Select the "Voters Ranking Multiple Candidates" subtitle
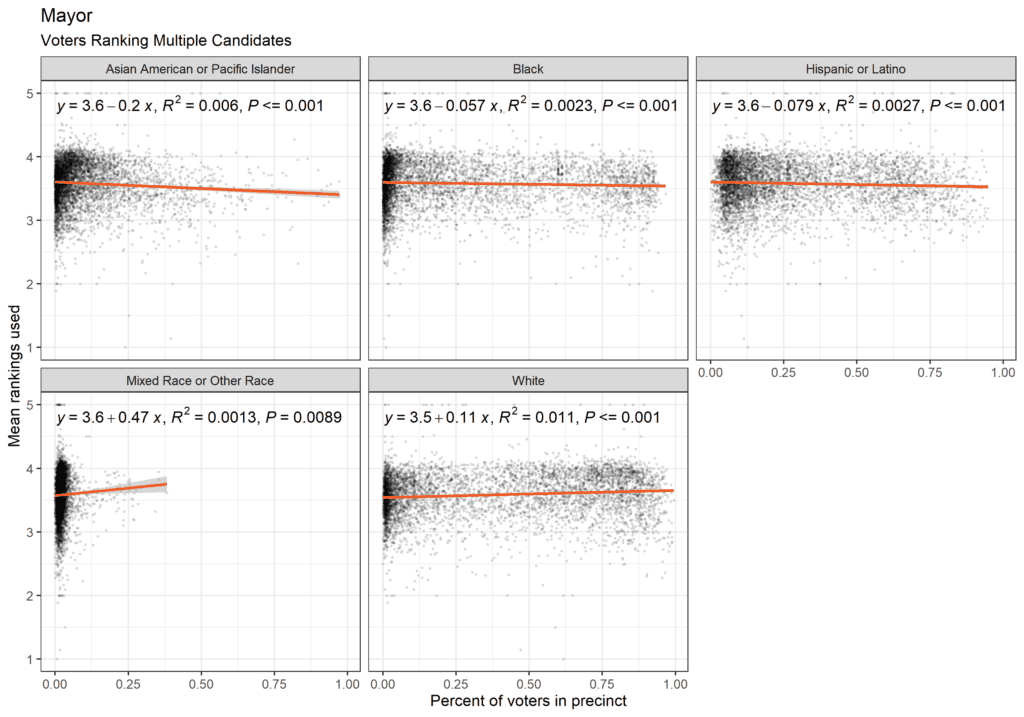 [x=165, y=41]
